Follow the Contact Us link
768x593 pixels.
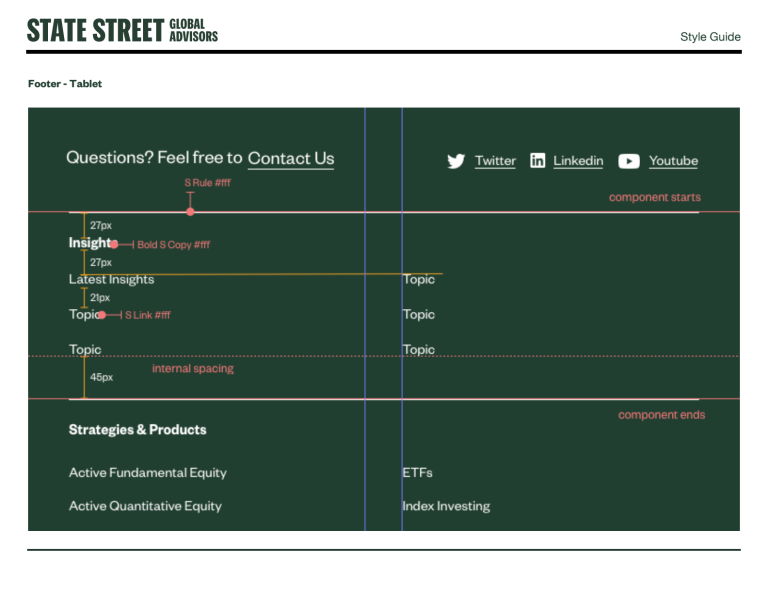[x=291, y=159]
